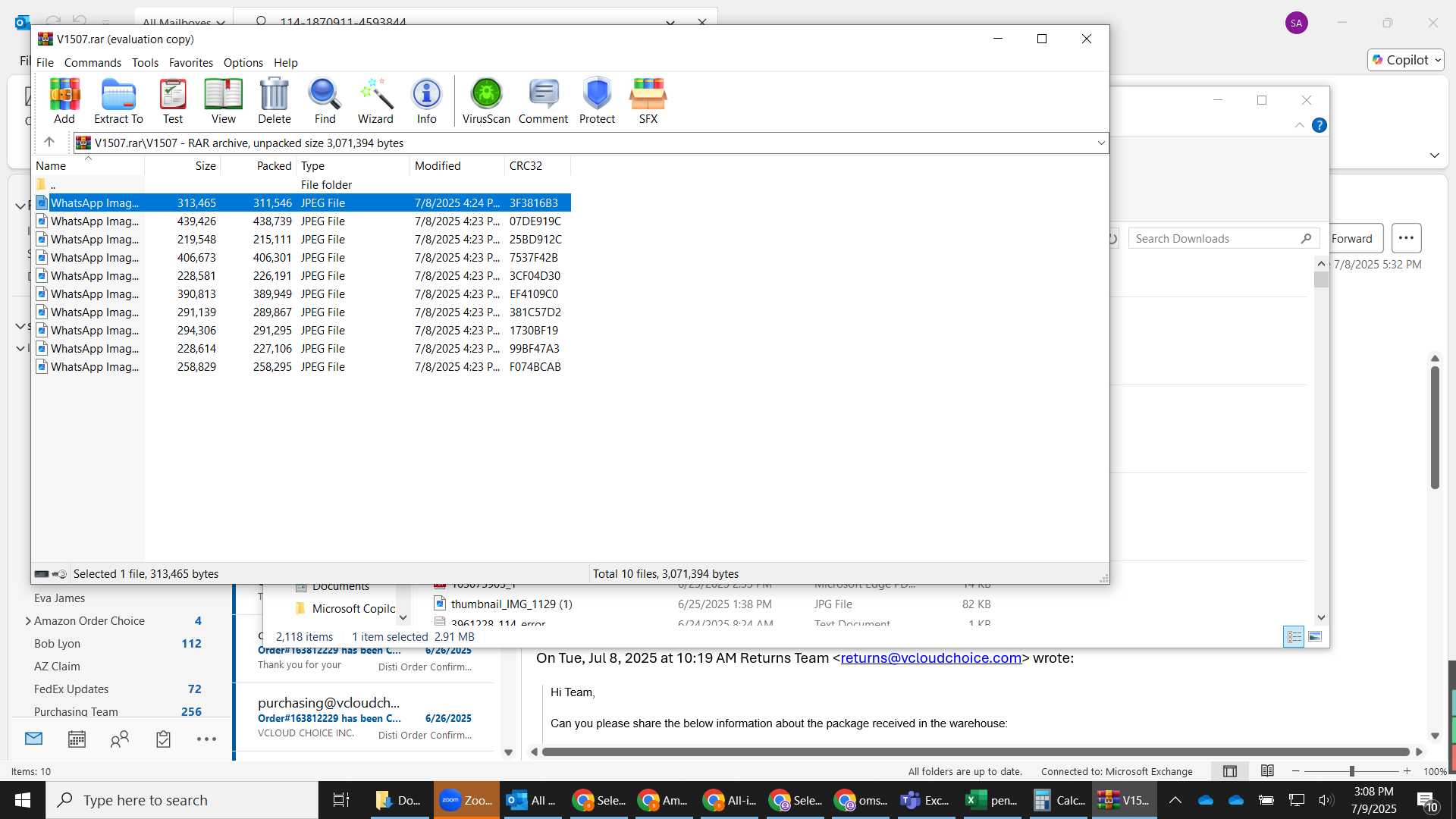Click the Add toolbar icon in WinRAR
The width and height of the screenshot is (1456, 819).
point(64,100)
